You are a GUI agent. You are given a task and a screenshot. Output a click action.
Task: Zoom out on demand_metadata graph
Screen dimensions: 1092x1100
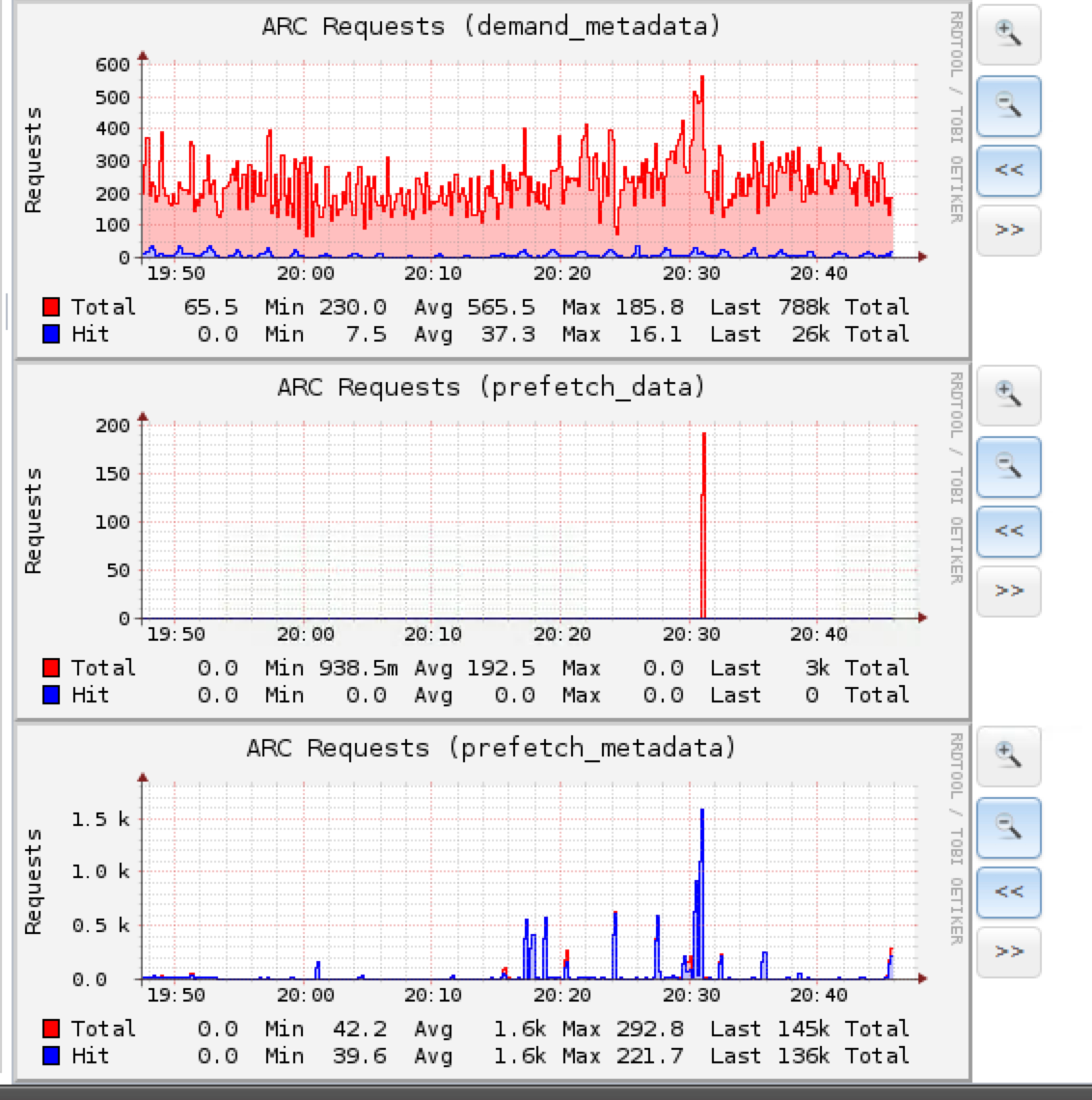(1008, 106)
